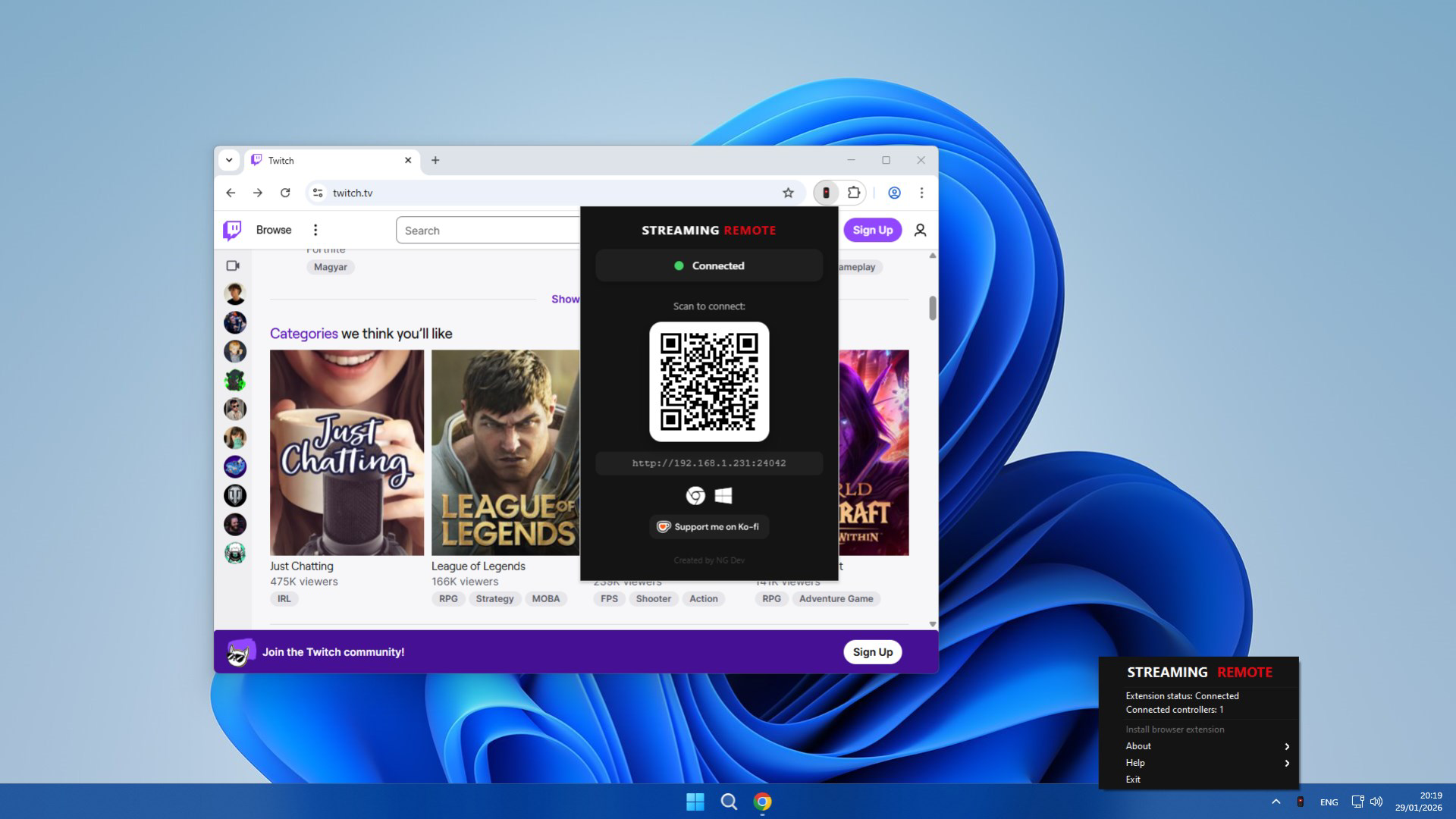1456x819 pixels.
Task: Open a new browser tab
Action: point(435,160)
